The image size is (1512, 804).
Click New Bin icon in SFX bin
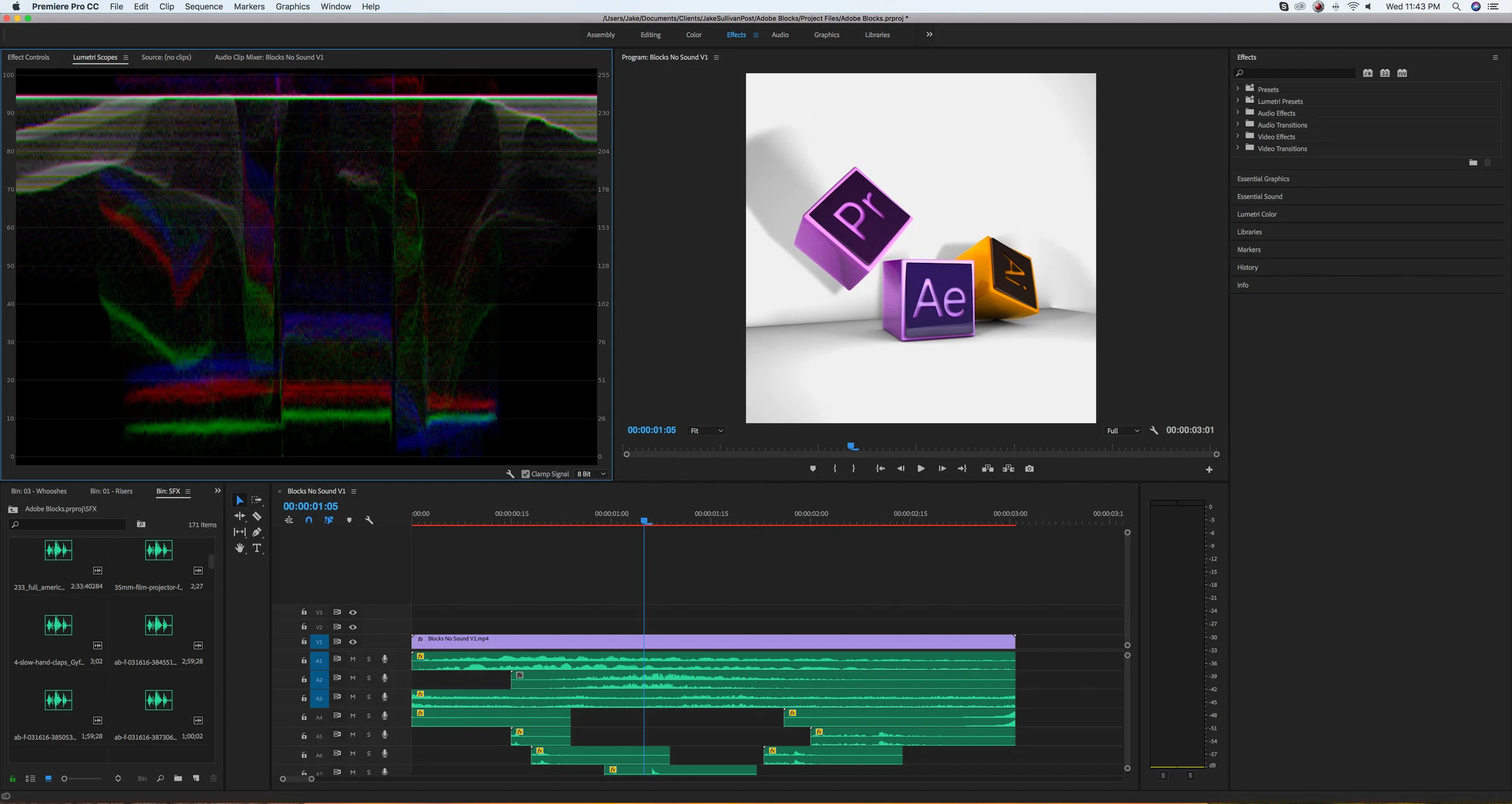tap(178, 779)
